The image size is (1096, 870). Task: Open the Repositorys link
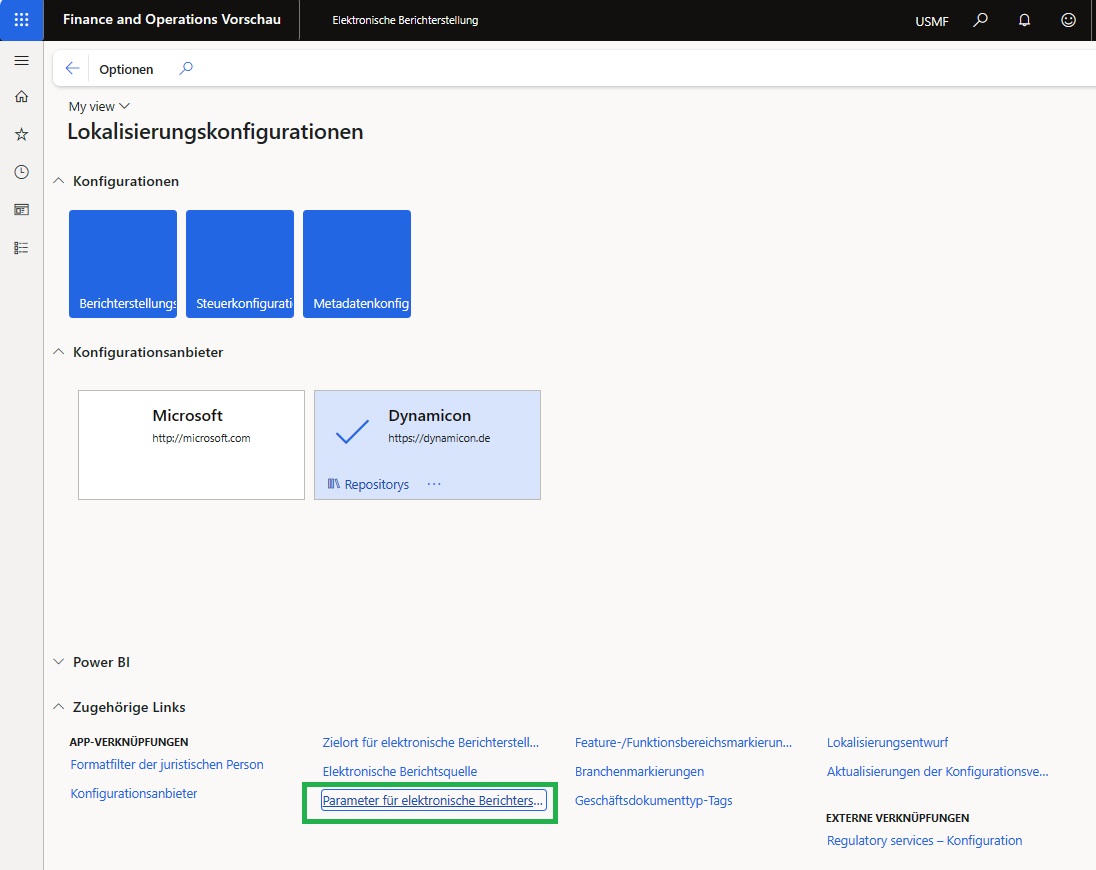tap(368, 484)
